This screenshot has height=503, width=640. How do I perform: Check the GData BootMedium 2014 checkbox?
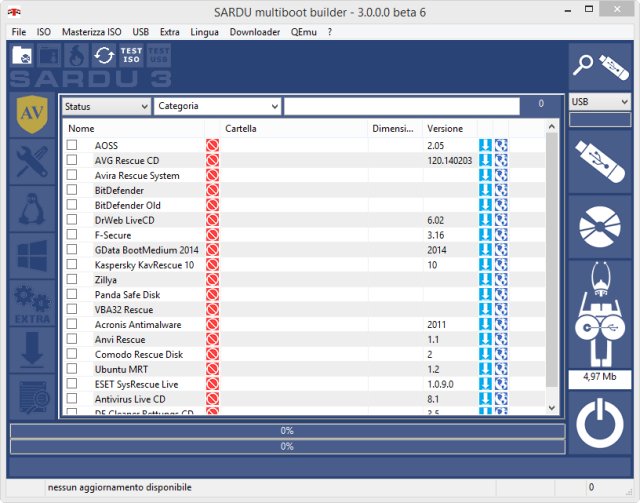point(72,249)
